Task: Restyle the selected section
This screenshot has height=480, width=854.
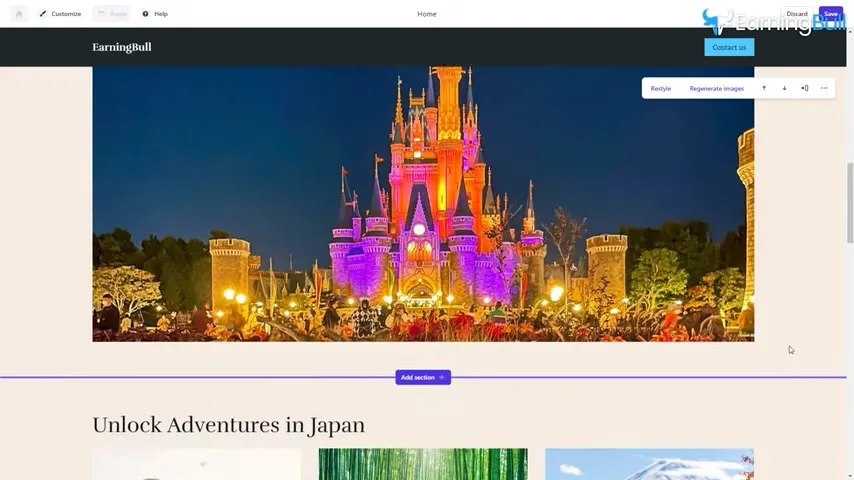Action: coord(660,88)
